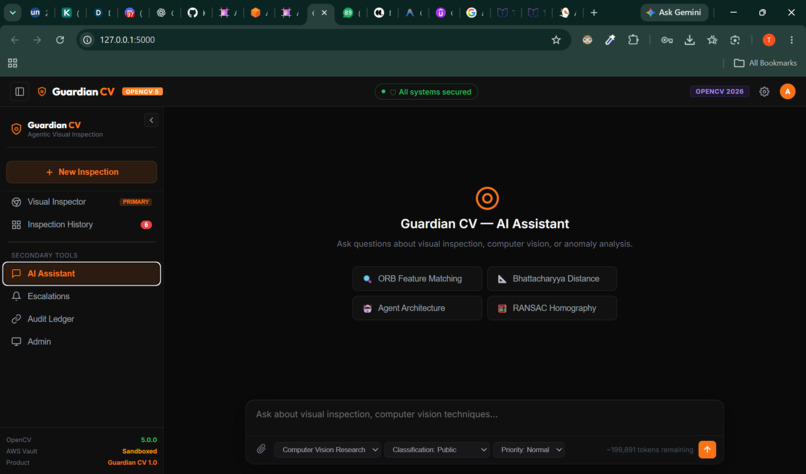This screenshot has height=474, width=806.
Task: Open the apps grid in bookmarks bar
Action: point(12,63)
